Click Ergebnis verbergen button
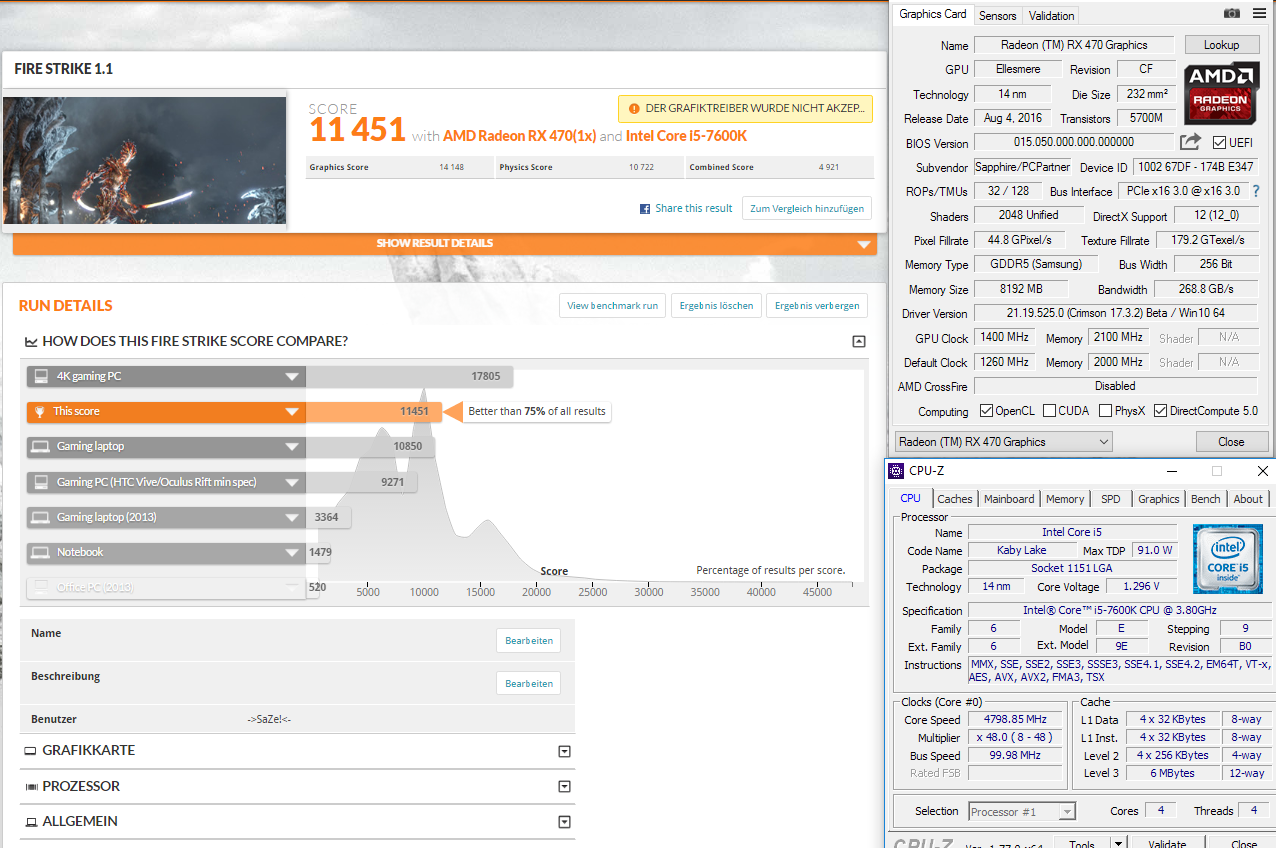This screenshot has width=1276, height=848. [817, 306]
